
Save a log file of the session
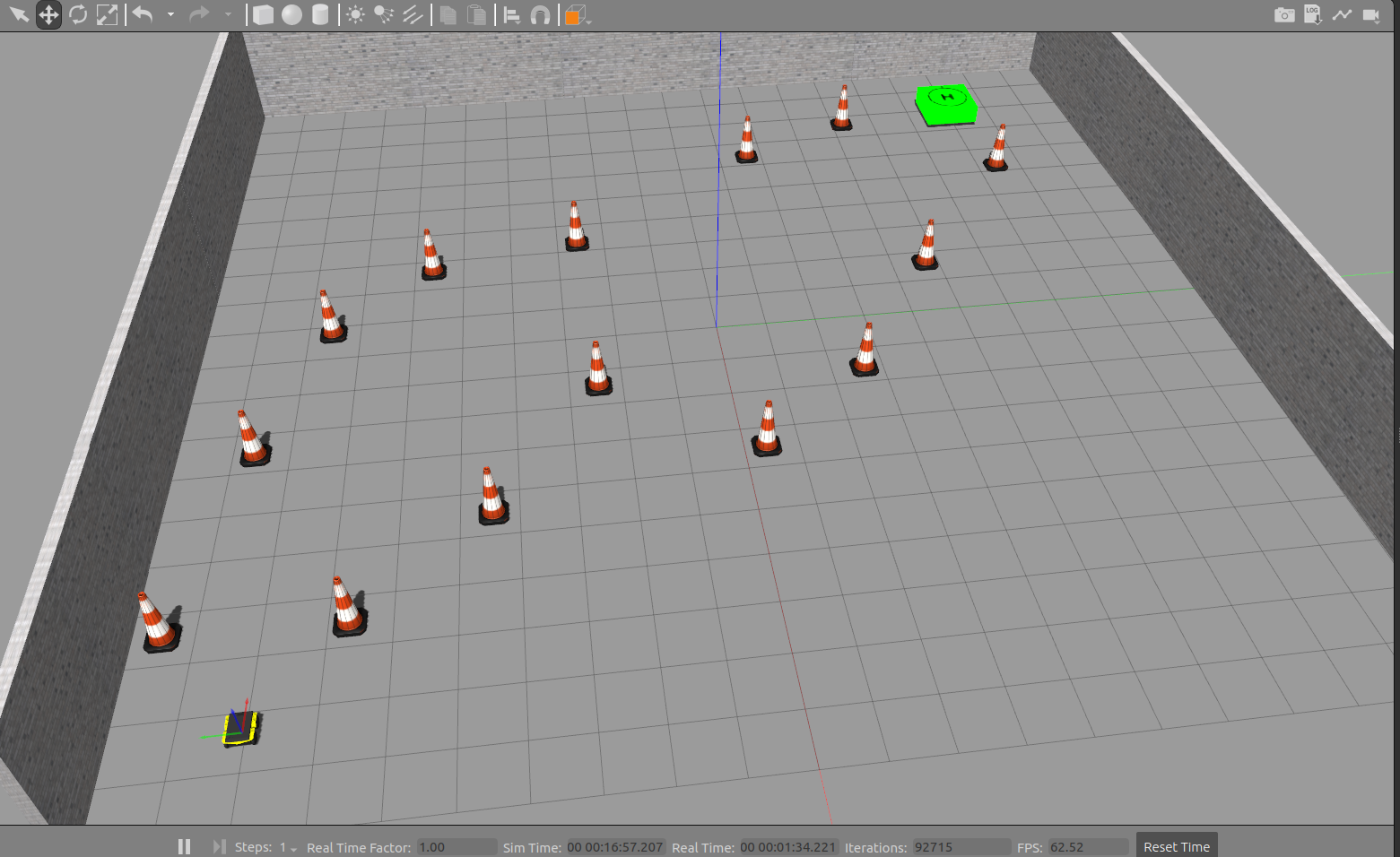click(1311, 14)
